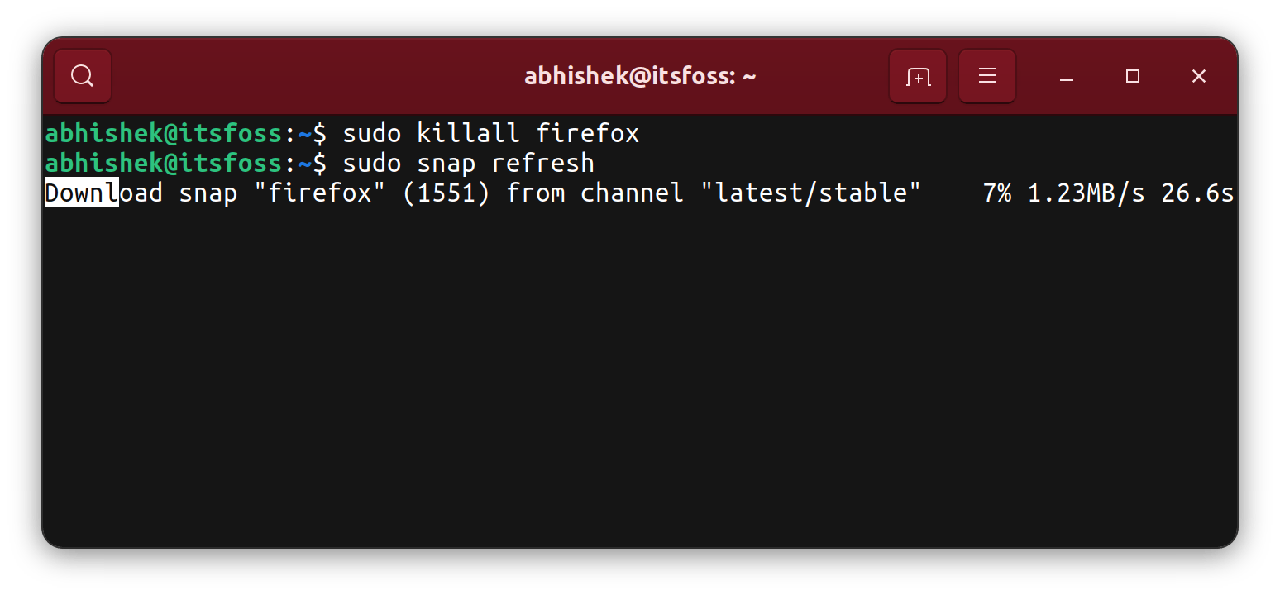Open the hamburger menu

pos(987,76)
